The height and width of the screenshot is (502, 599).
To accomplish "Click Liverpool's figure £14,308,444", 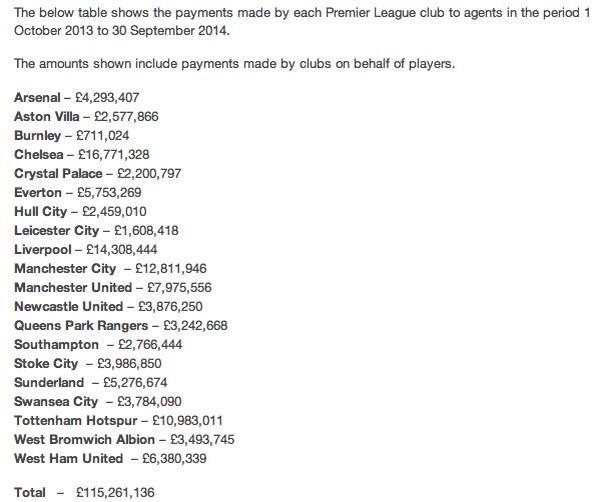I will click(x=121, y=249).
